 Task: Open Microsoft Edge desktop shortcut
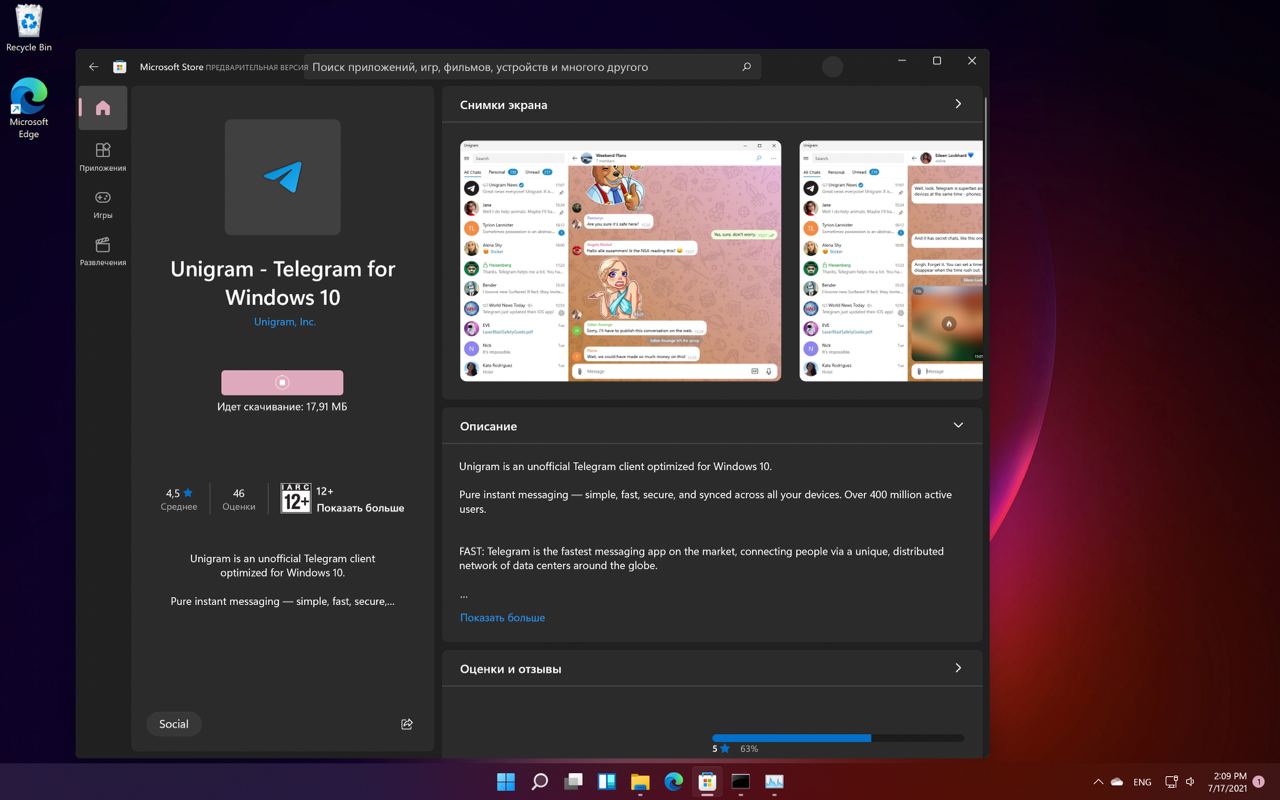29,108
